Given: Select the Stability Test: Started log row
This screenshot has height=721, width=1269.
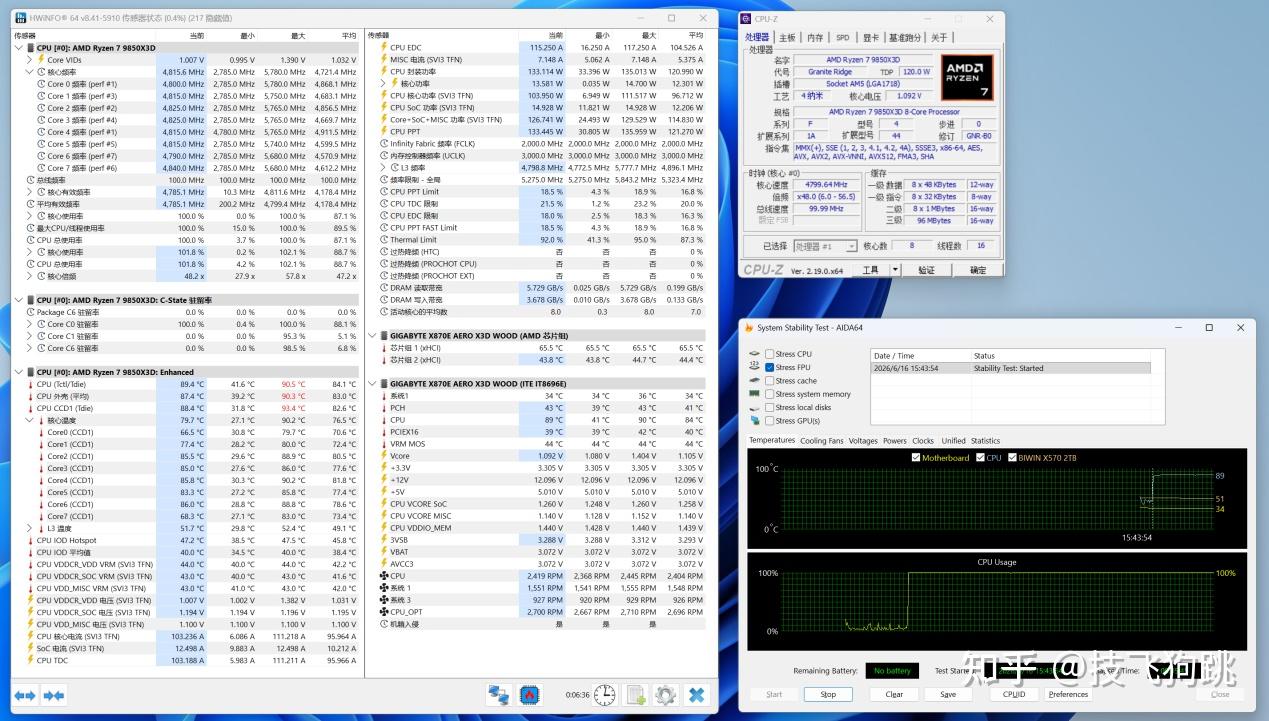Looking at the screenshot, I should (1010, 368).
